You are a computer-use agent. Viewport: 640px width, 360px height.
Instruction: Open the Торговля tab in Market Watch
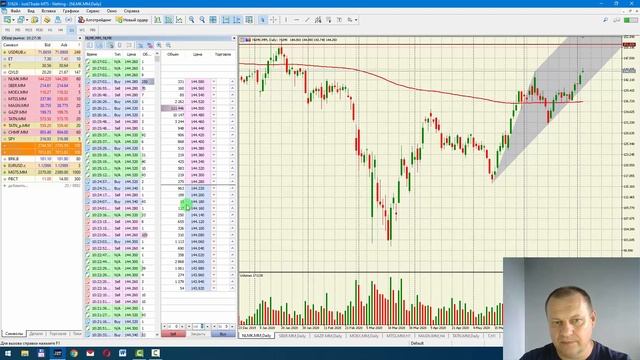[58, 333]
